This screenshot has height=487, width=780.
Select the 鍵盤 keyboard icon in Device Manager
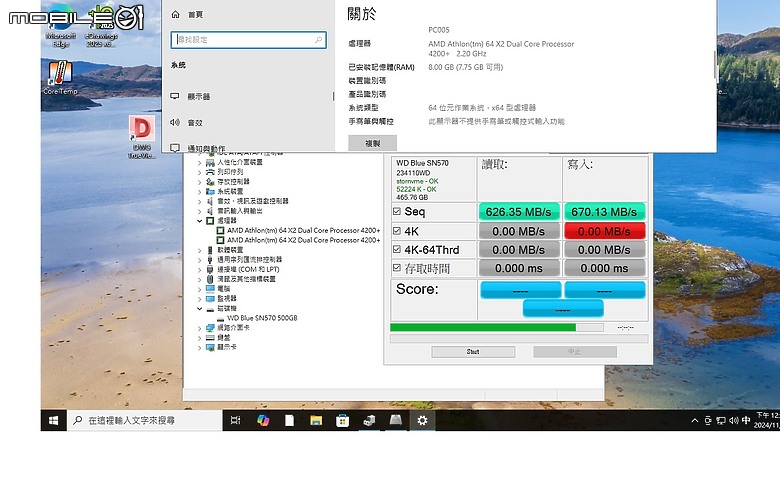pyautogui.click(x=210, y=337)
